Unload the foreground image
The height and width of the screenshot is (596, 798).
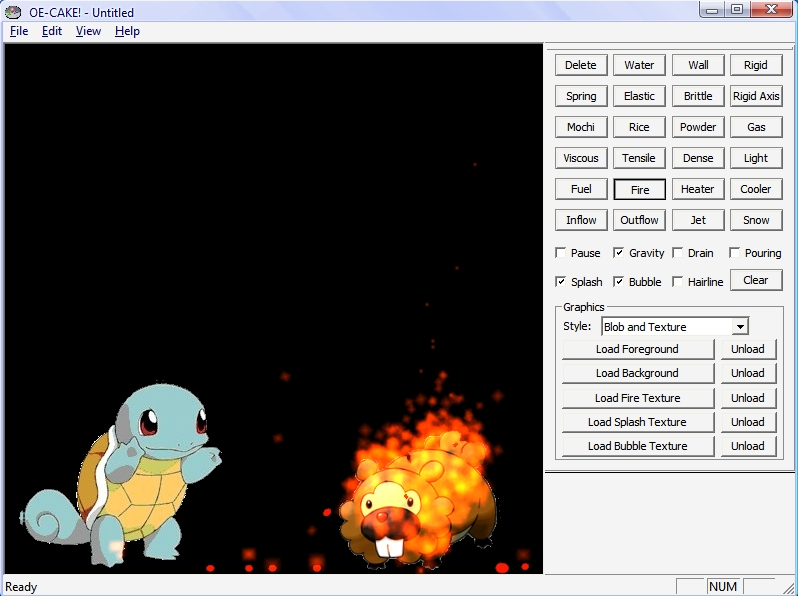tap(748, 349)
